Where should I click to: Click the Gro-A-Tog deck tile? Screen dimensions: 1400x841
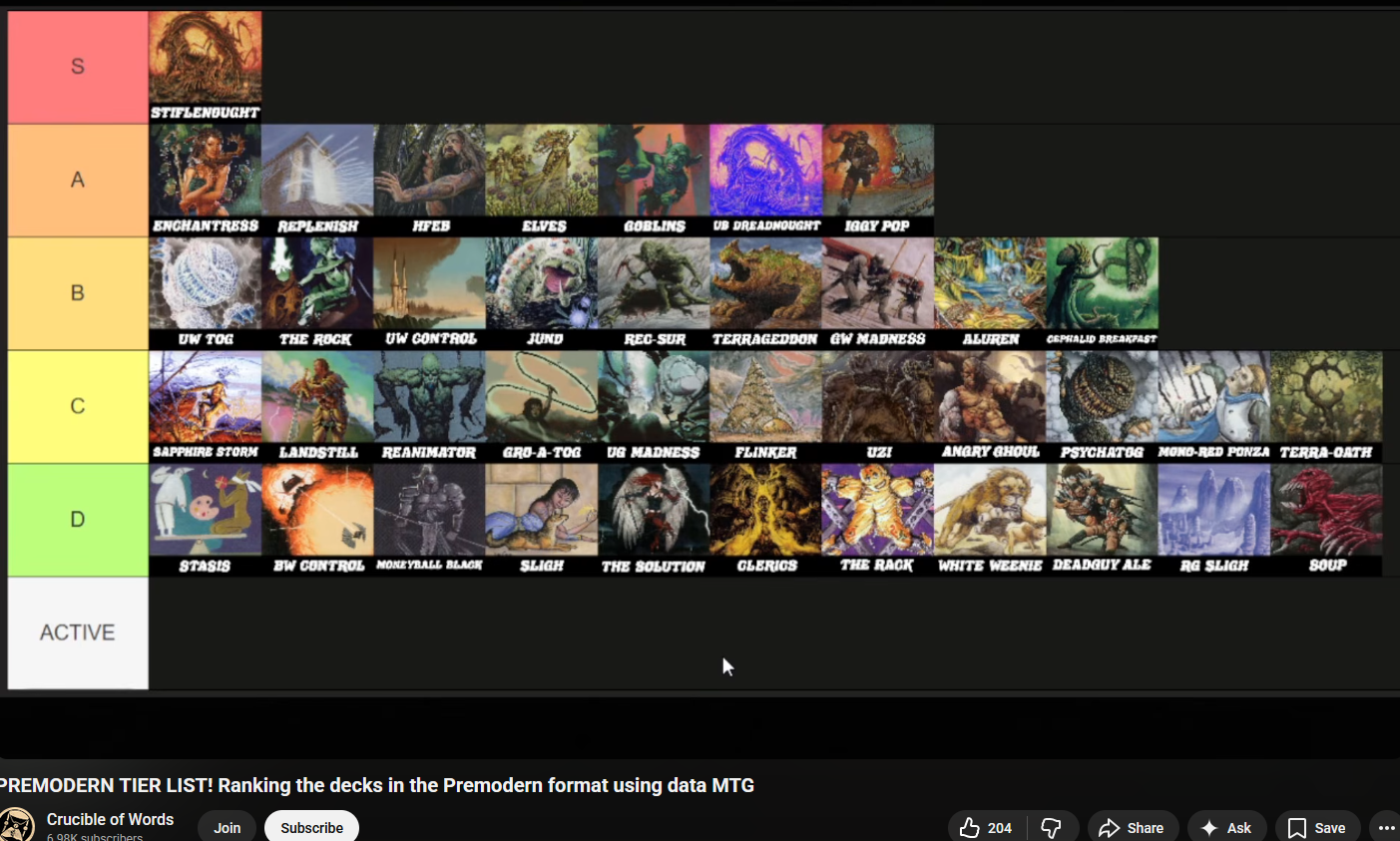click(542, 407)
